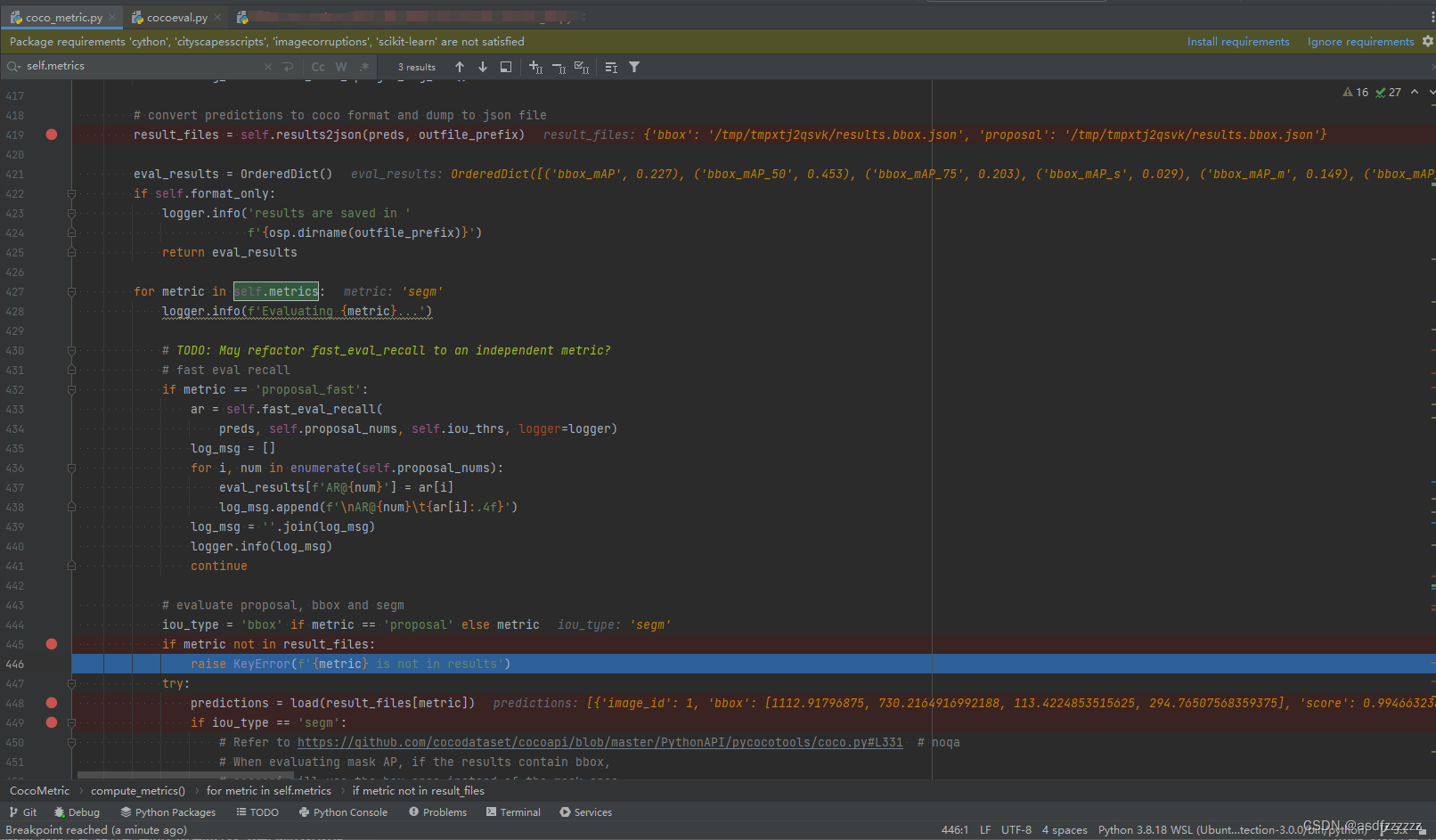Image resolution: width=1436 pixels, height=840 pixels.
Task: Change UTF-8 file encoding in status bar
Action: tap(1016, 830)
